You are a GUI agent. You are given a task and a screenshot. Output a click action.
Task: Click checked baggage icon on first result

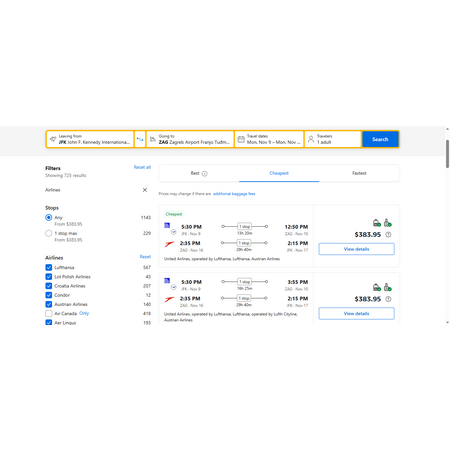click(387, 223)
